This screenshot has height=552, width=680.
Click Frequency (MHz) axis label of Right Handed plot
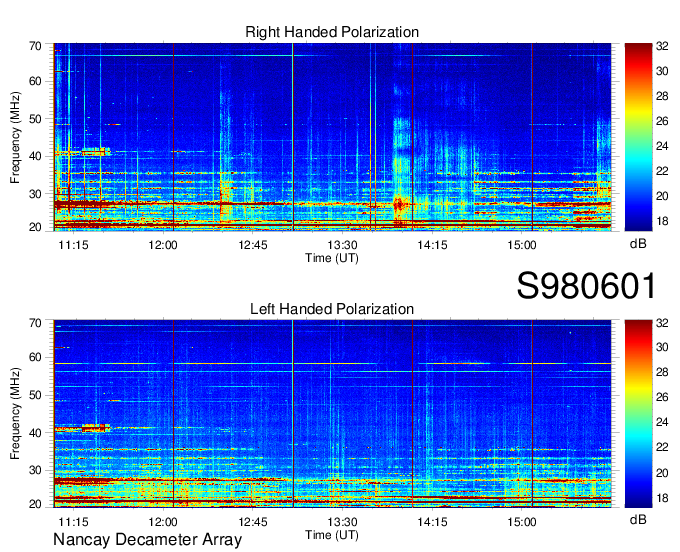pos(15,137)
